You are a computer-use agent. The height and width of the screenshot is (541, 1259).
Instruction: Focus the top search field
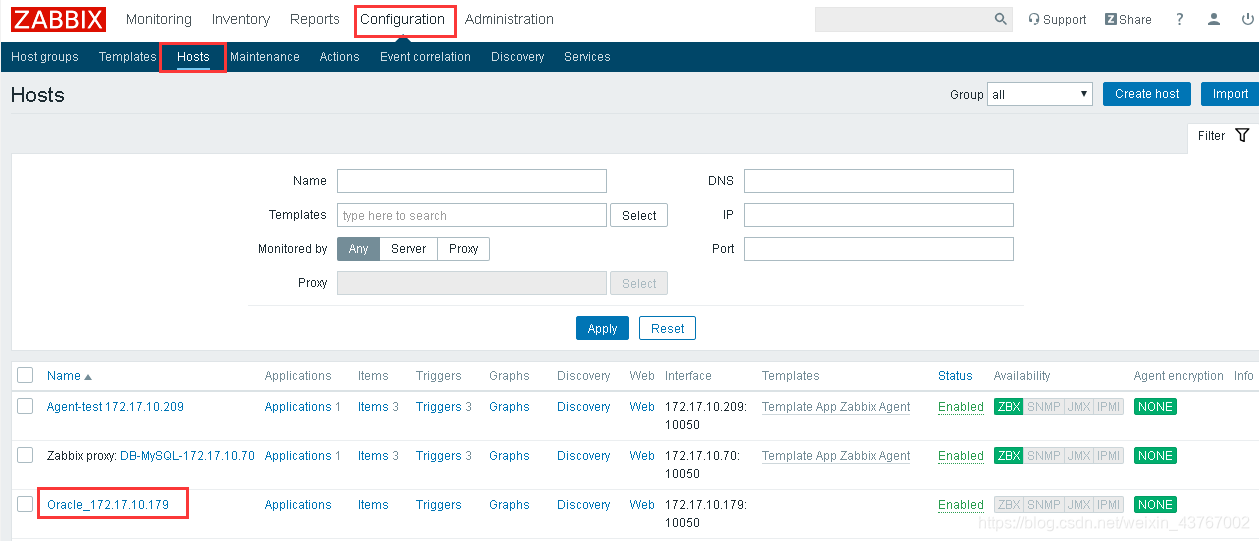point(903,19)
